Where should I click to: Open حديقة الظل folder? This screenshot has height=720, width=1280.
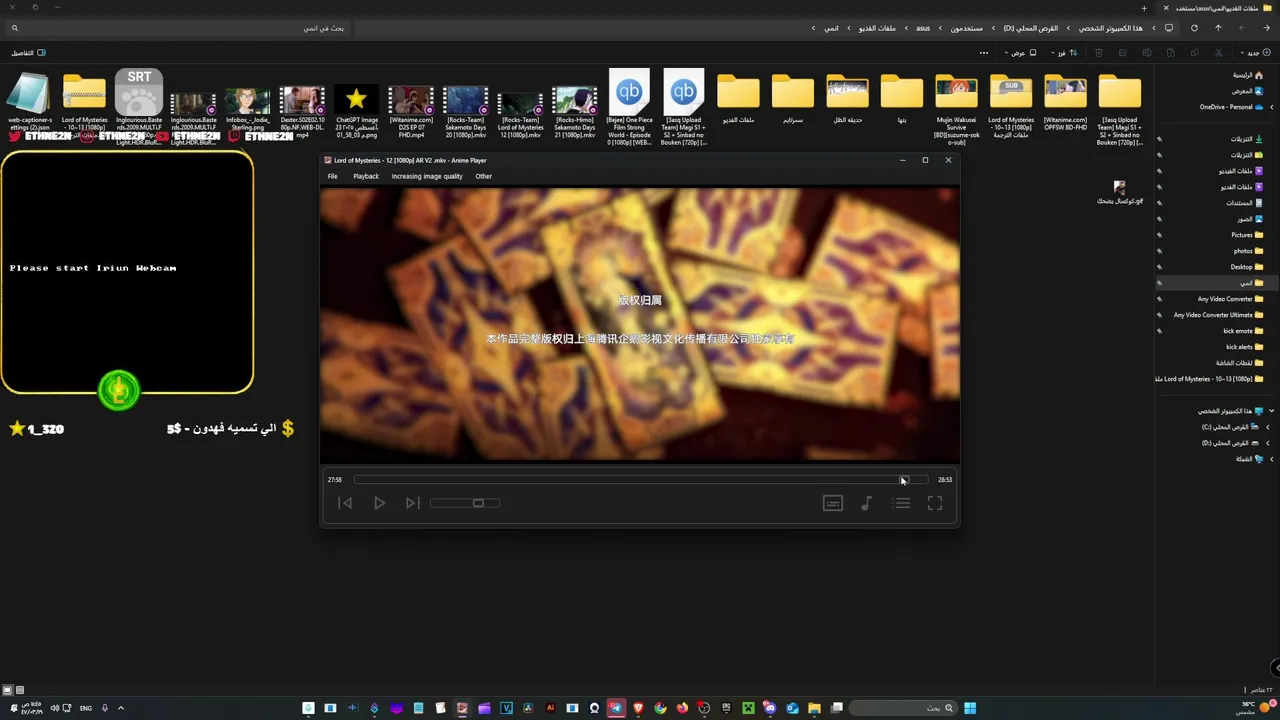847,98
